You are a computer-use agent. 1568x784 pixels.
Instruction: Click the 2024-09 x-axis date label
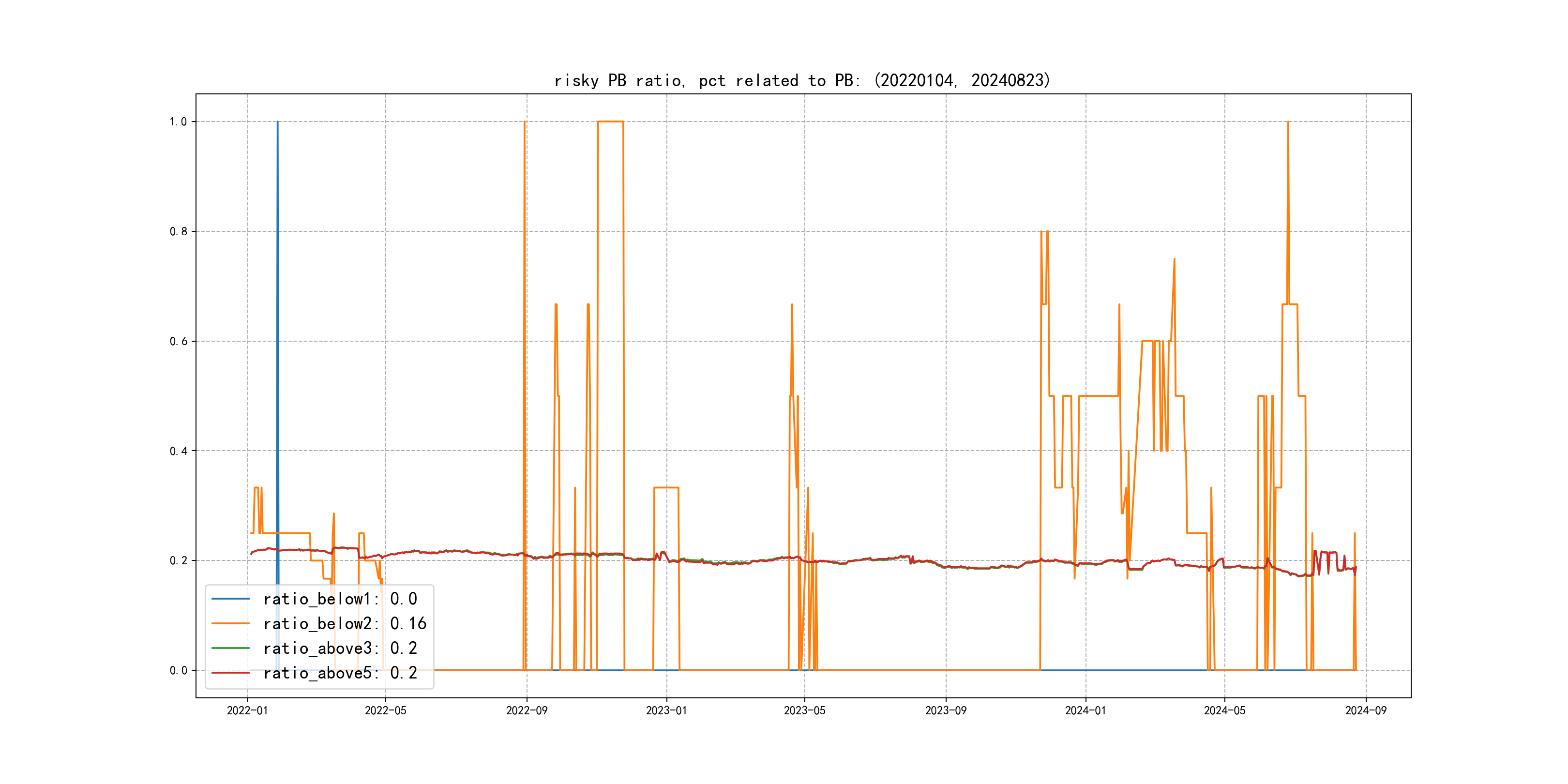pos(1365,710)
